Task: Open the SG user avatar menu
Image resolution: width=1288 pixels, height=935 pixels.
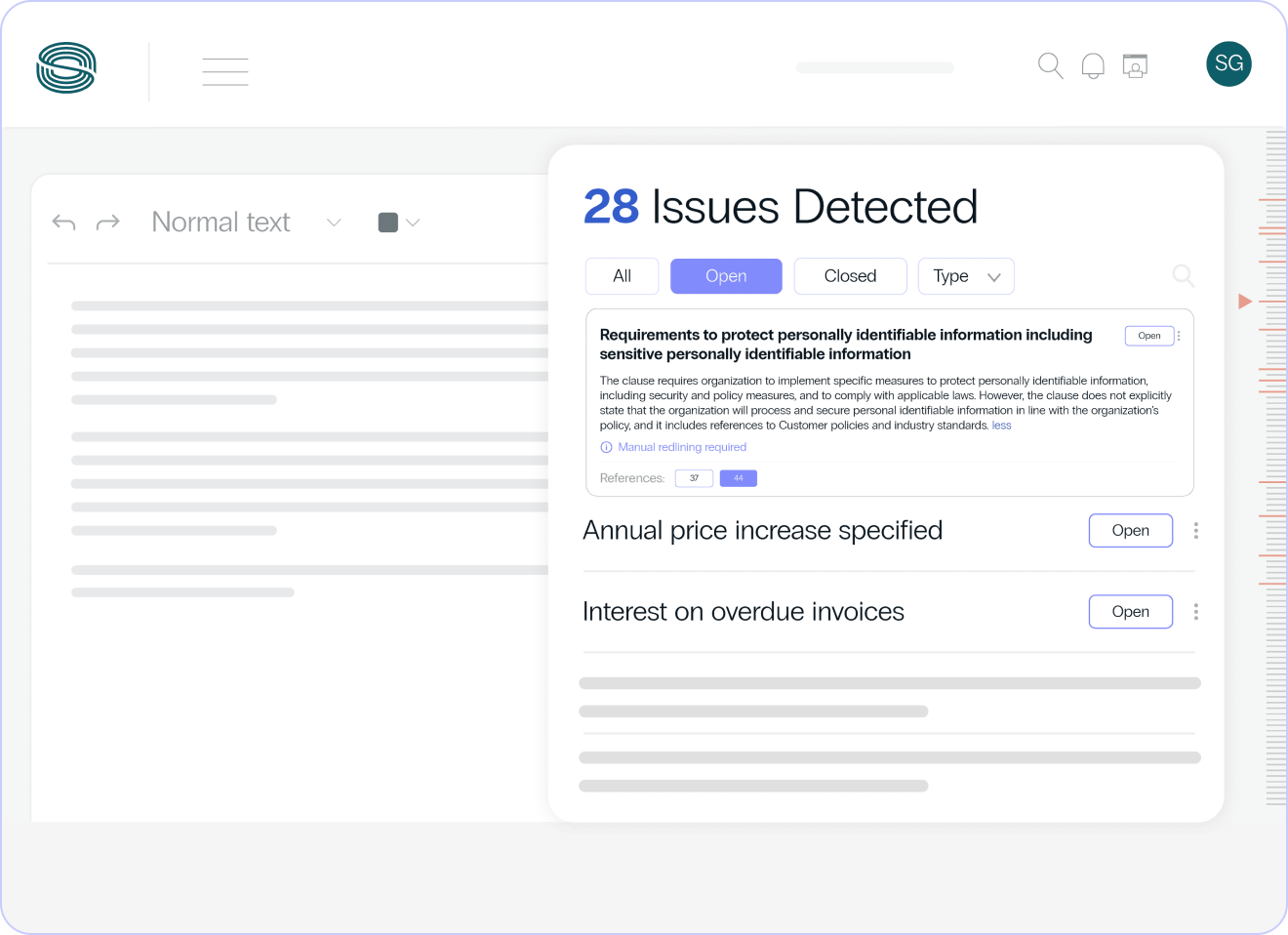Action: [1228, 64]
